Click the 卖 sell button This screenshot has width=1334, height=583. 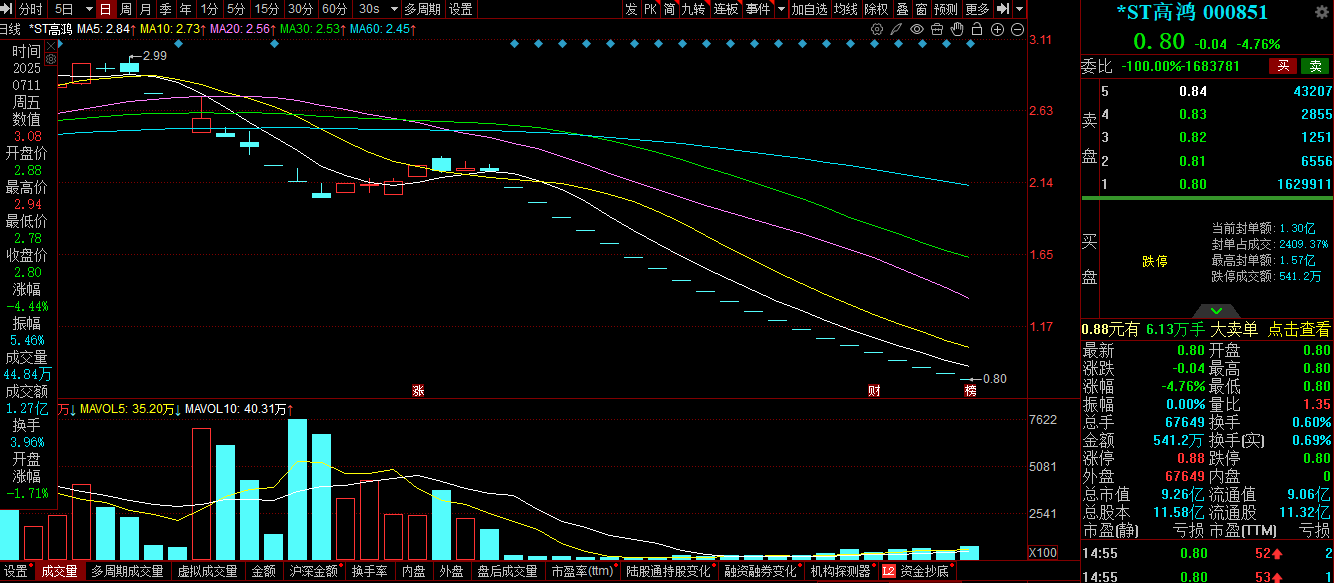pos(1316,66)
